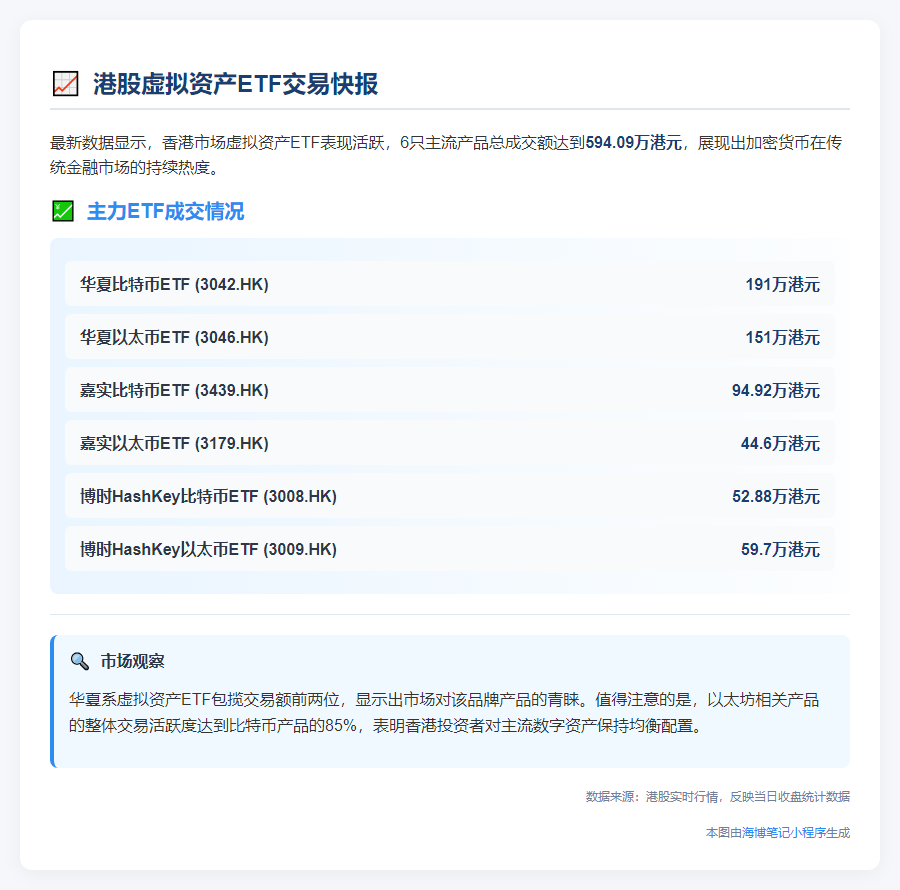Select the 华夏比特币ETF (3042.HK) row
The height and width of the screenshot is (890, 900).
click(174, 284)
